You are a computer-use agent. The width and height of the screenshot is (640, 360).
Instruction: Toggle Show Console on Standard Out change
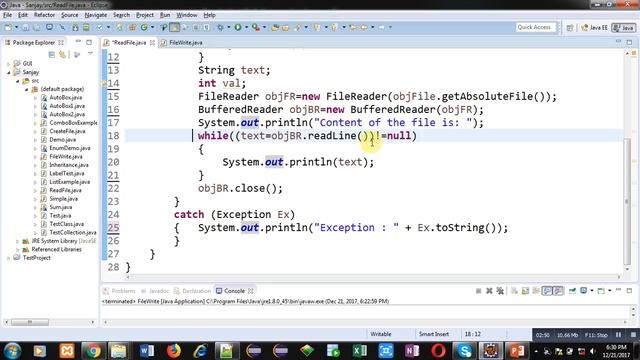[547, 291]
